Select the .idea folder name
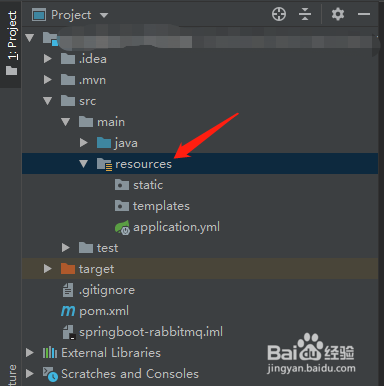The image size is (384, 386). (93, 59)
